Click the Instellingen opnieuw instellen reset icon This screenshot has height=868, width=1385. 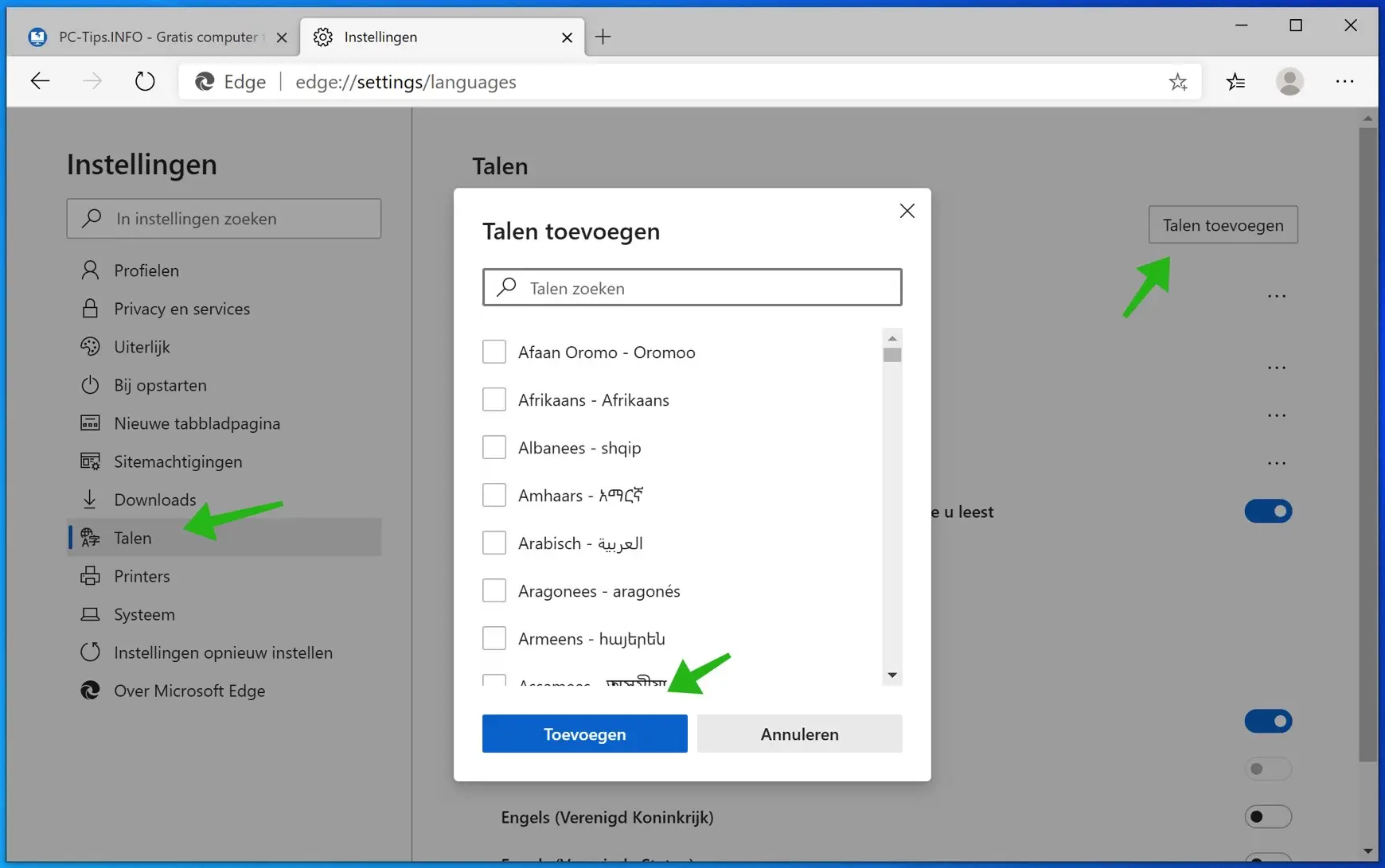click(90, 652)
